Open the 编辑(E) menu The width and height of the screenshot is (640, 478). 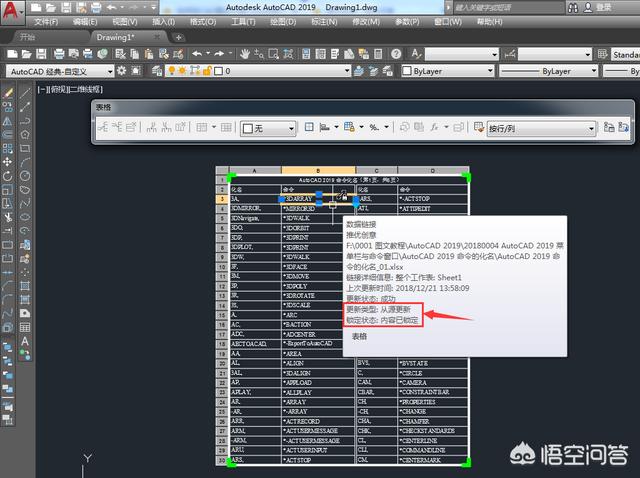point(85,22)
